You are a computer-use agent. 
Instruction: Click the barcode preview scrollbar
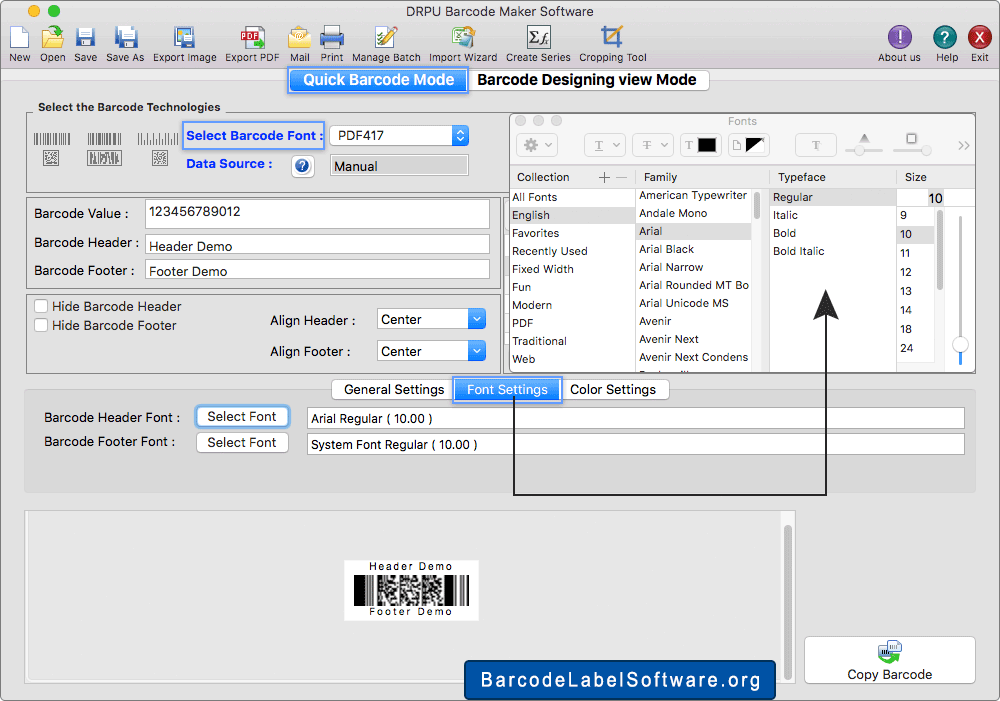tap(788, 602)
